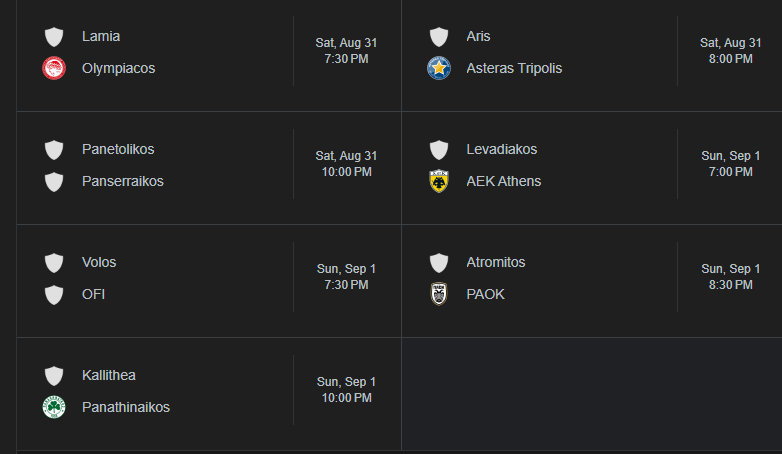Click the Levadiakos placeholder shield icon
Viewport: 782px width, 454px height.
coord(439,150)
